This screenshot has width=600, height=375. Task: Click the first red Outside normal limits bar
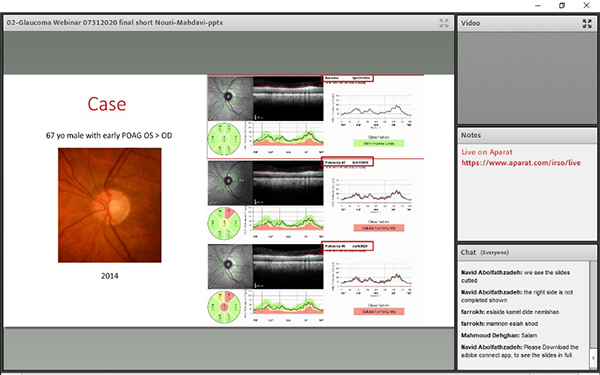pyautogui.click(x=378, y=228)
